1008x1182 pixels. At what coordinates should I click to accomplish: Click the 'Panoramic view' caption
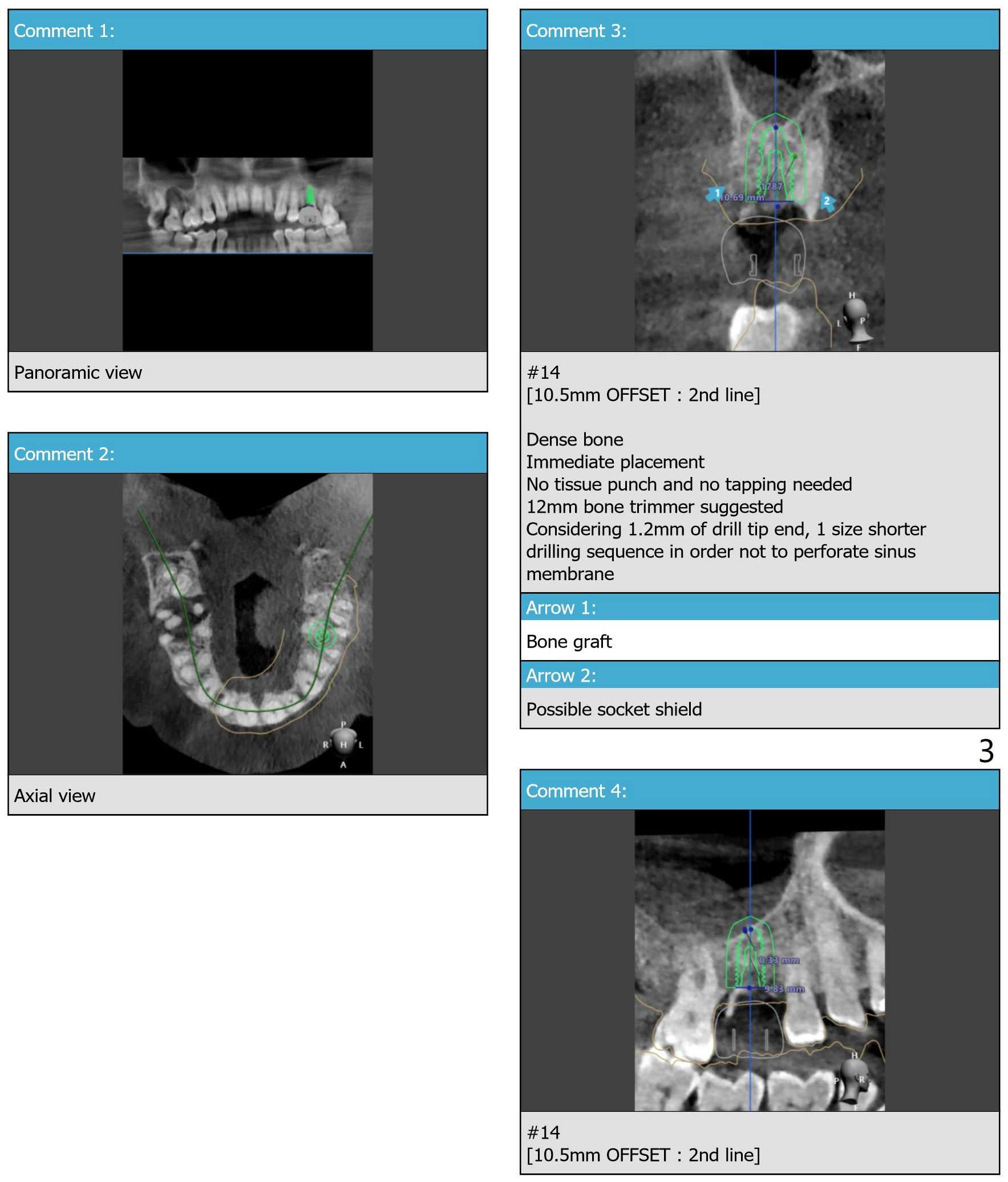point(78,373)
